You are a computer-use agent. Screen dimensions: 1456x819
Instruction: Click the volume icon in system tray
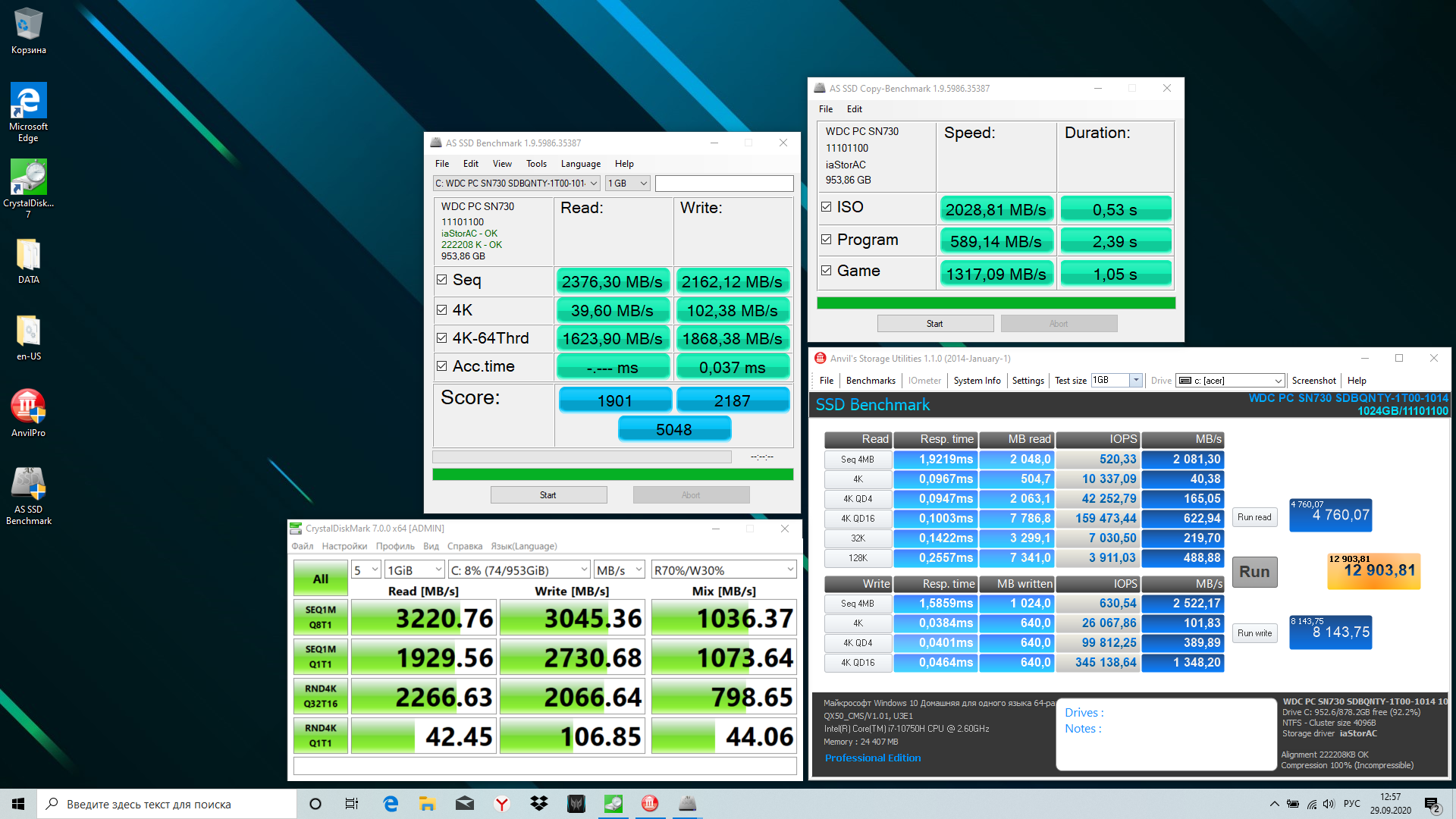tap(1329, 804)
